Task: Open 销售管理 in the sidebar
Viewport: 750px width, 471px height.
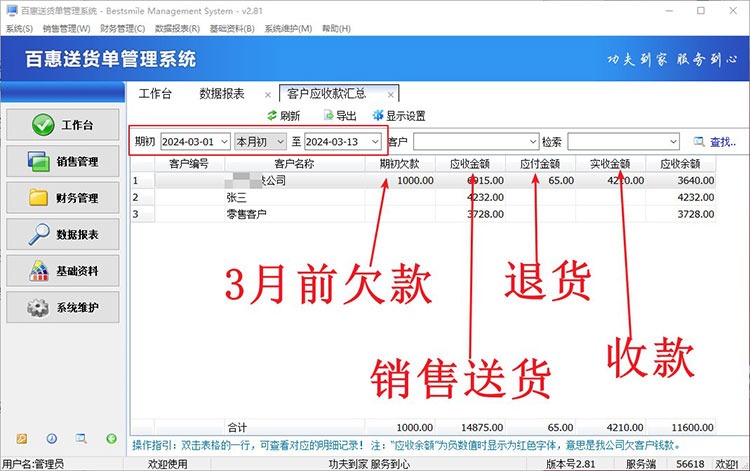Action: pos(63,162)
